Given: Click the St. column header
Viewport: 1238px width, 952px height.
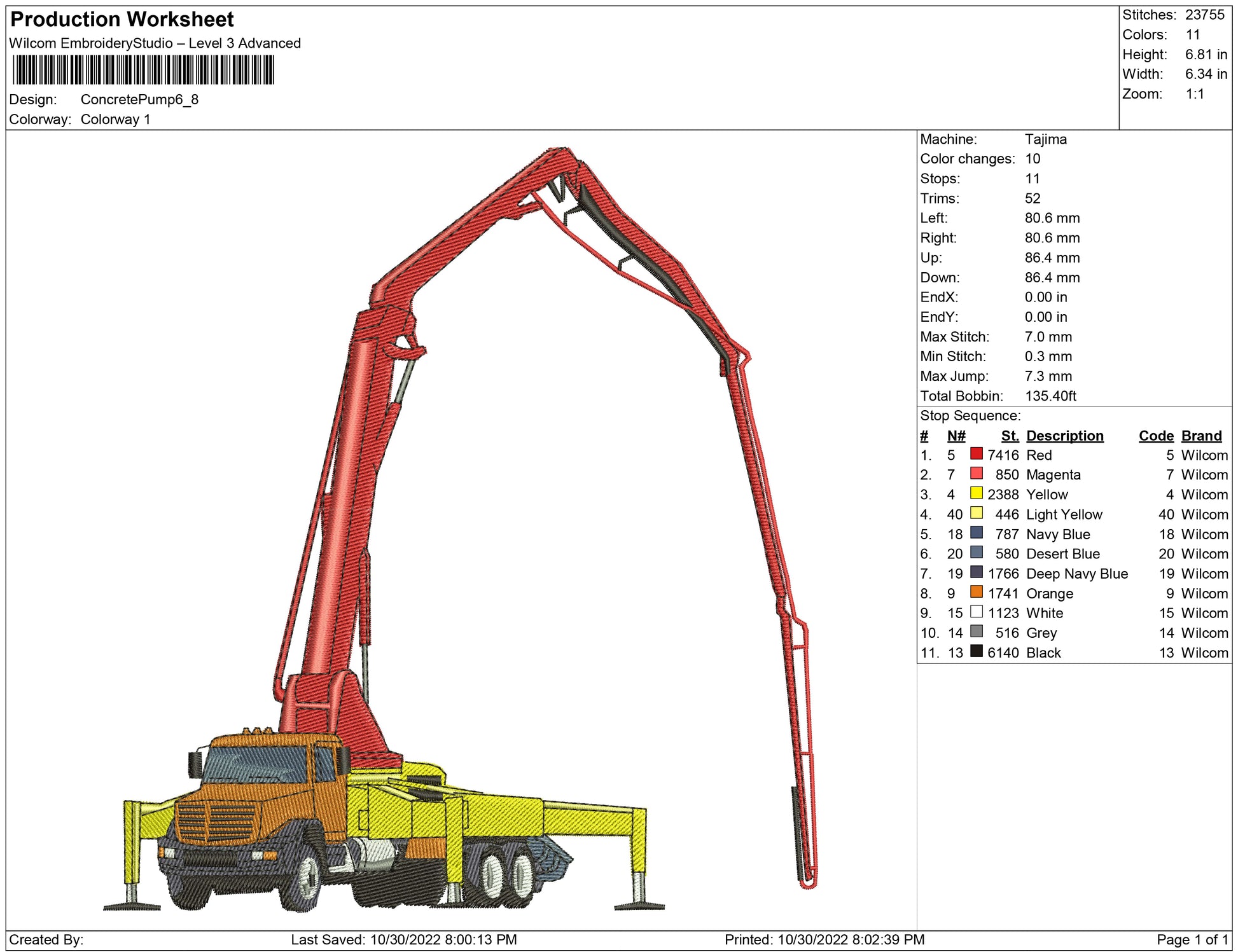Looking at the screenshot, I should tap(1010, 436).
